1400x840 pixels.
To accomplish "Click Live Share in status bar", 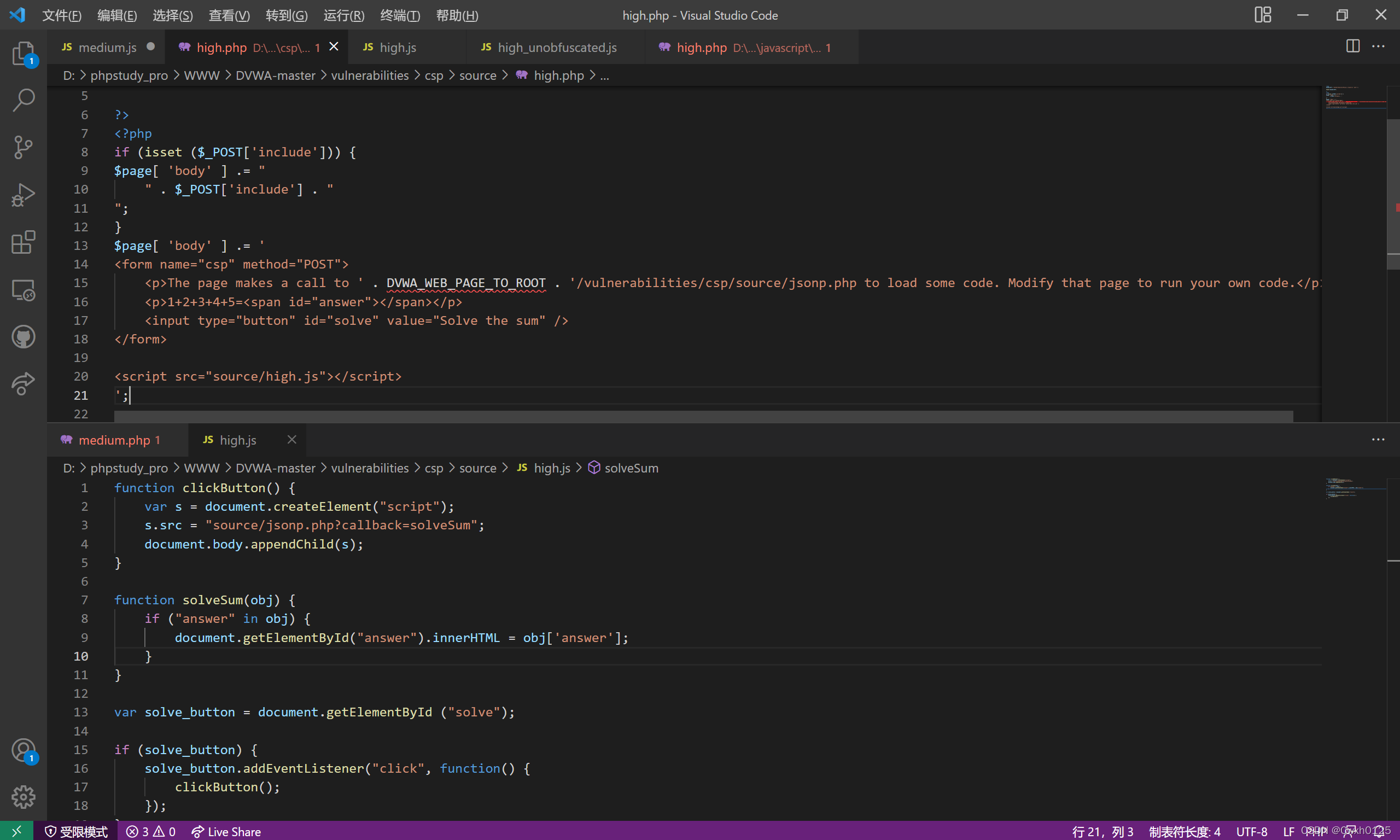I will tap(226, 831).
